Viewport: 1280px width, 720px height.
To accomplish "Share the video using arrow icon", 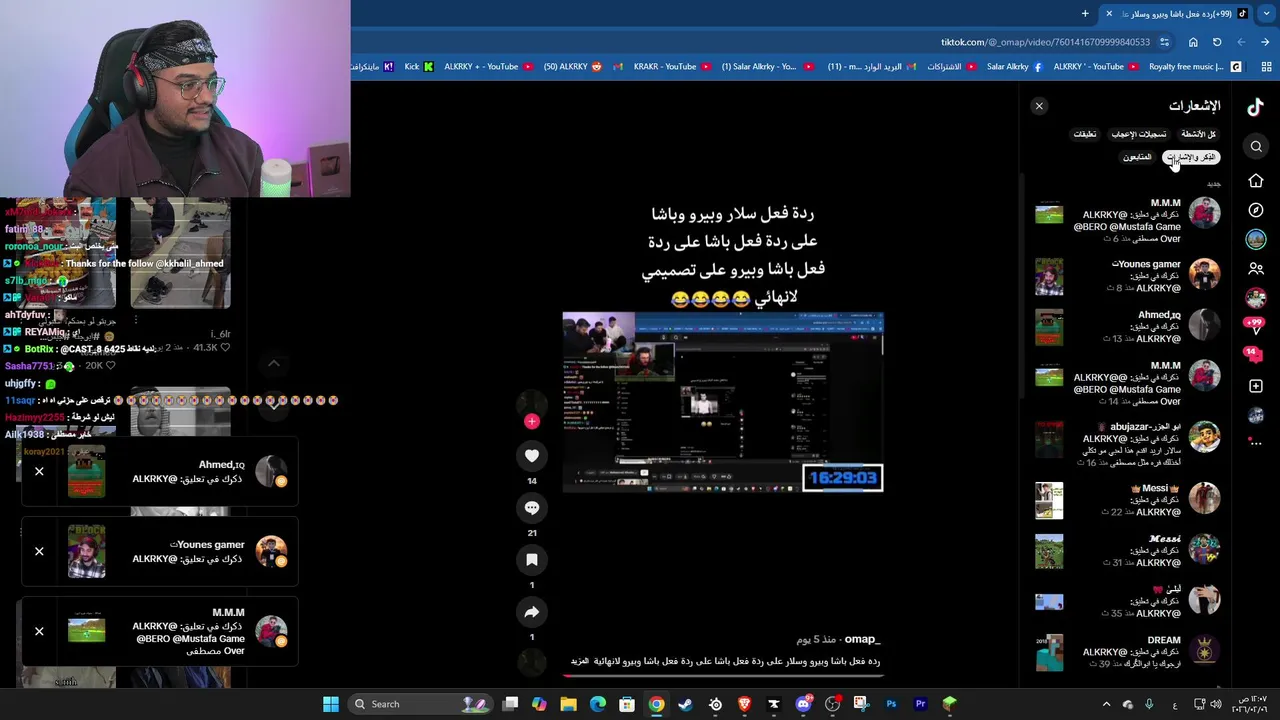I will point(532,612).
